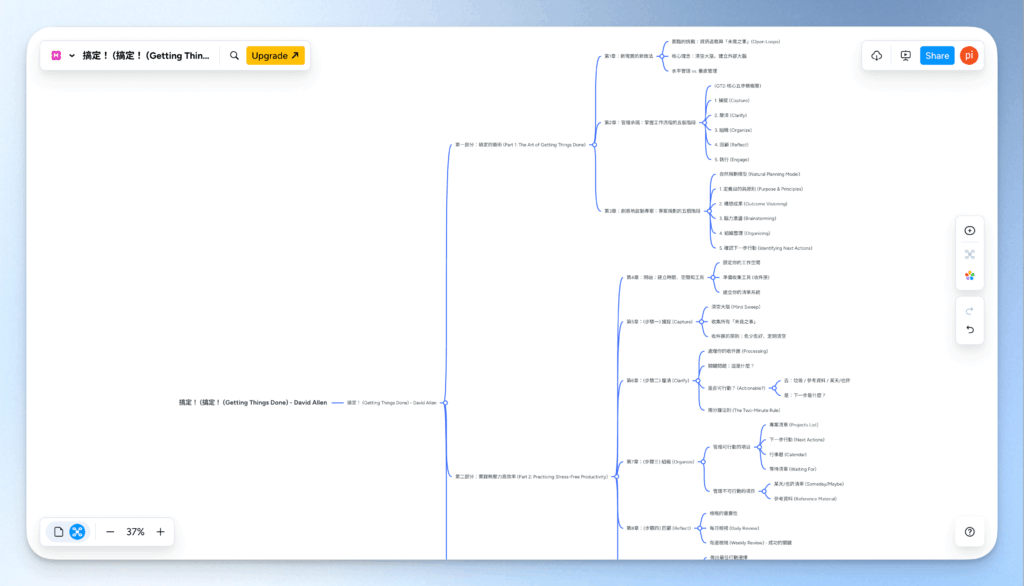Collapse the Part 1 branch node
The height and width of the screenshot is (586, 1024).
593,145
